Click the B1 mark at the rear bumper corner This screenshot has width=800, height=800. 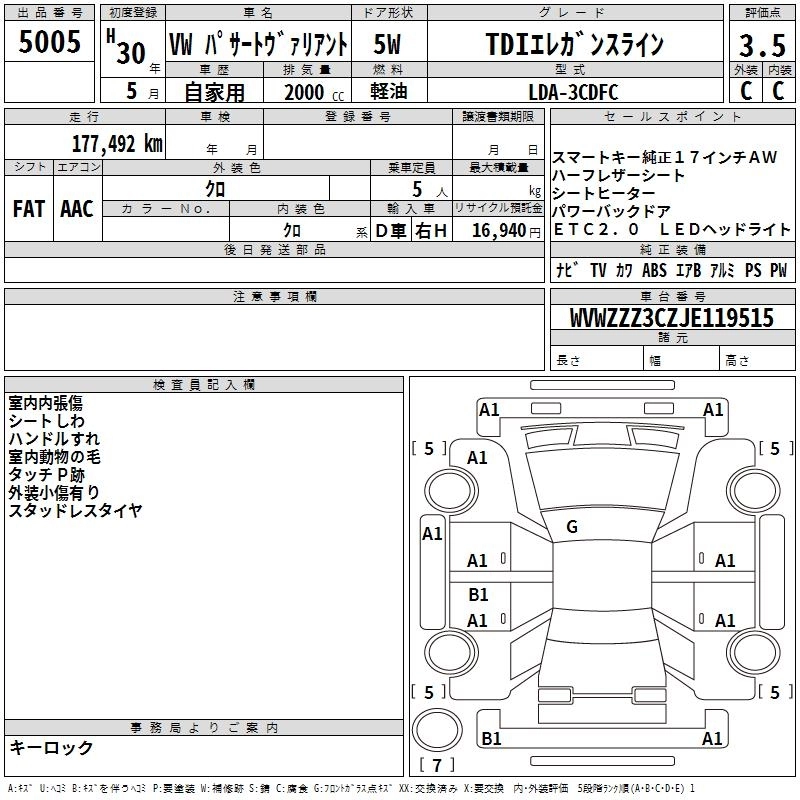tap(491, 739)
